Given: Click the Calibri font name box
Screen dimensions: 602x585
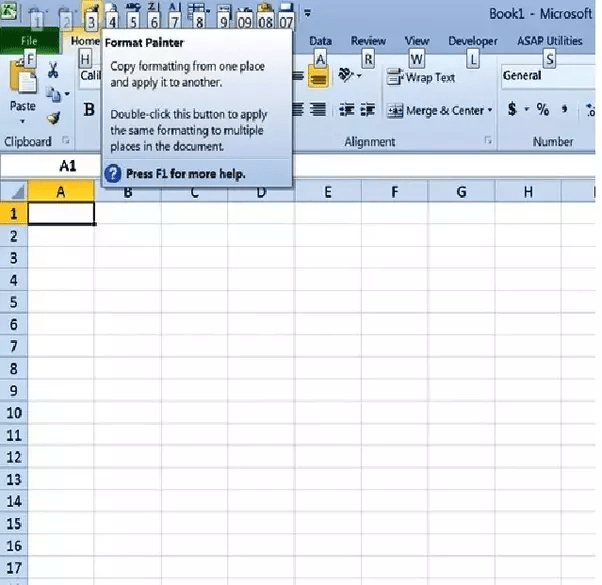Looking at the screenshot, I should point(90,75).
